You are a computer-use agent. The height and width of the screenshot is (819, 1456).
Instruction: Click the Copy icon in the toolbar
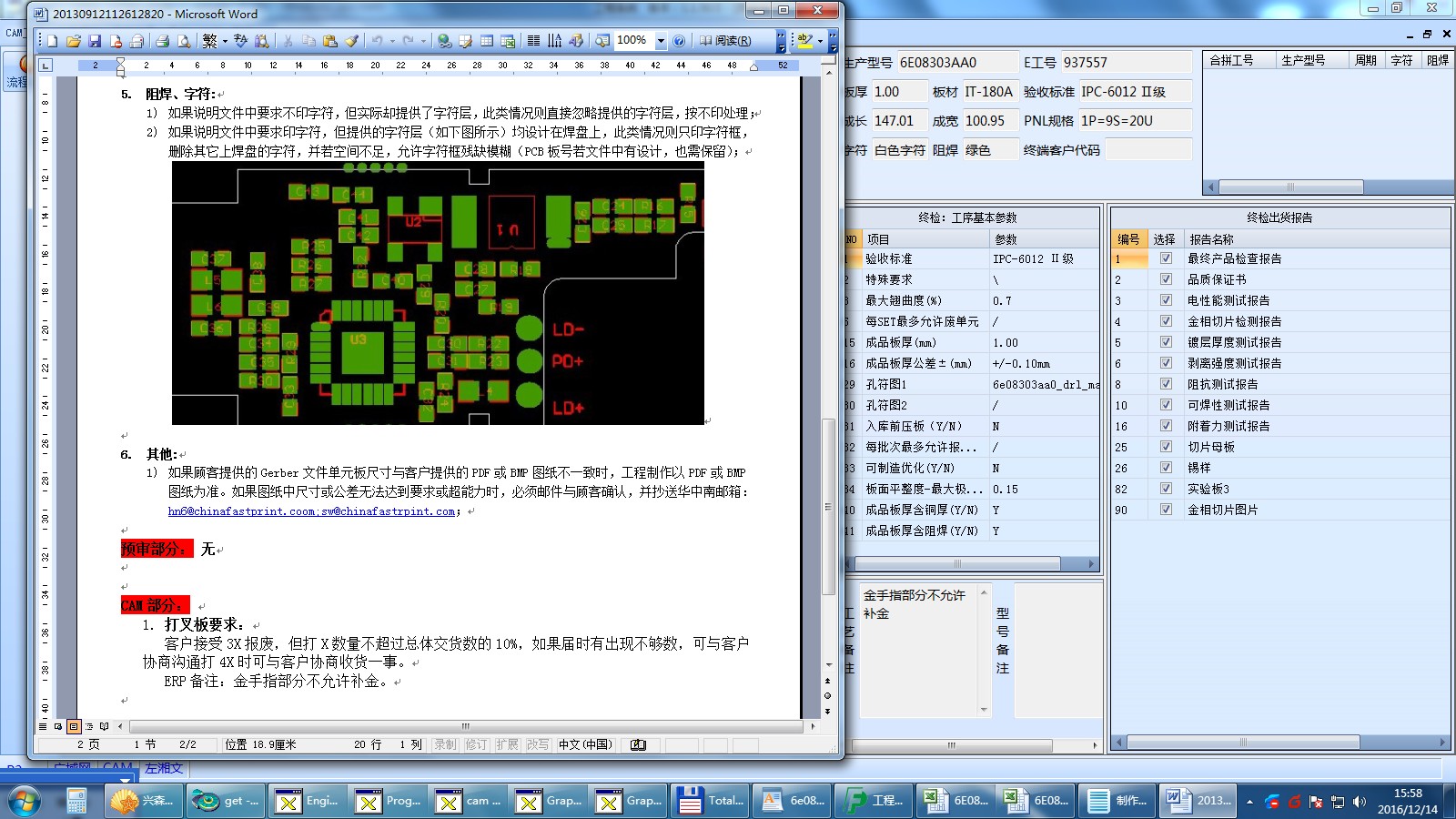click(x=309, y=41)
